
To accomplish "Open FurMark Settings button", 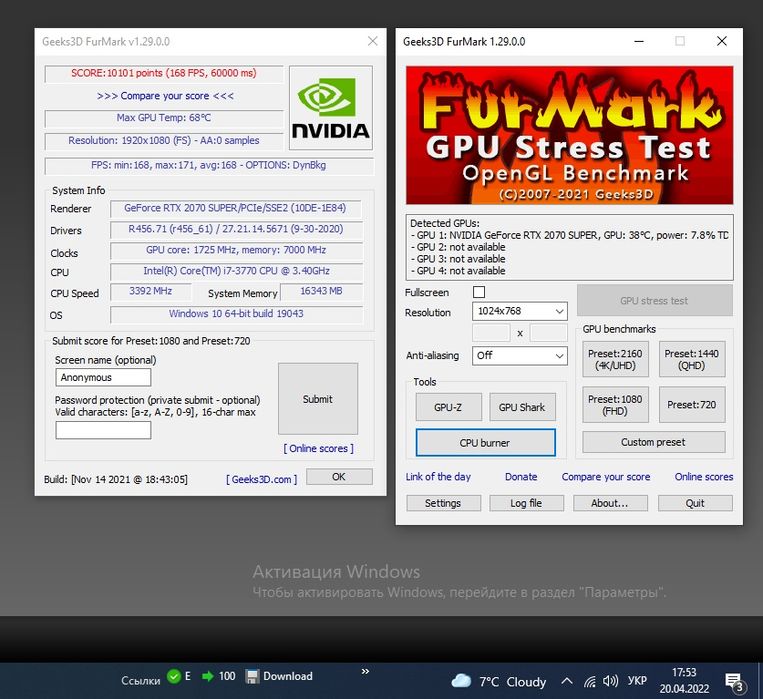I will (x=443, y=503).
